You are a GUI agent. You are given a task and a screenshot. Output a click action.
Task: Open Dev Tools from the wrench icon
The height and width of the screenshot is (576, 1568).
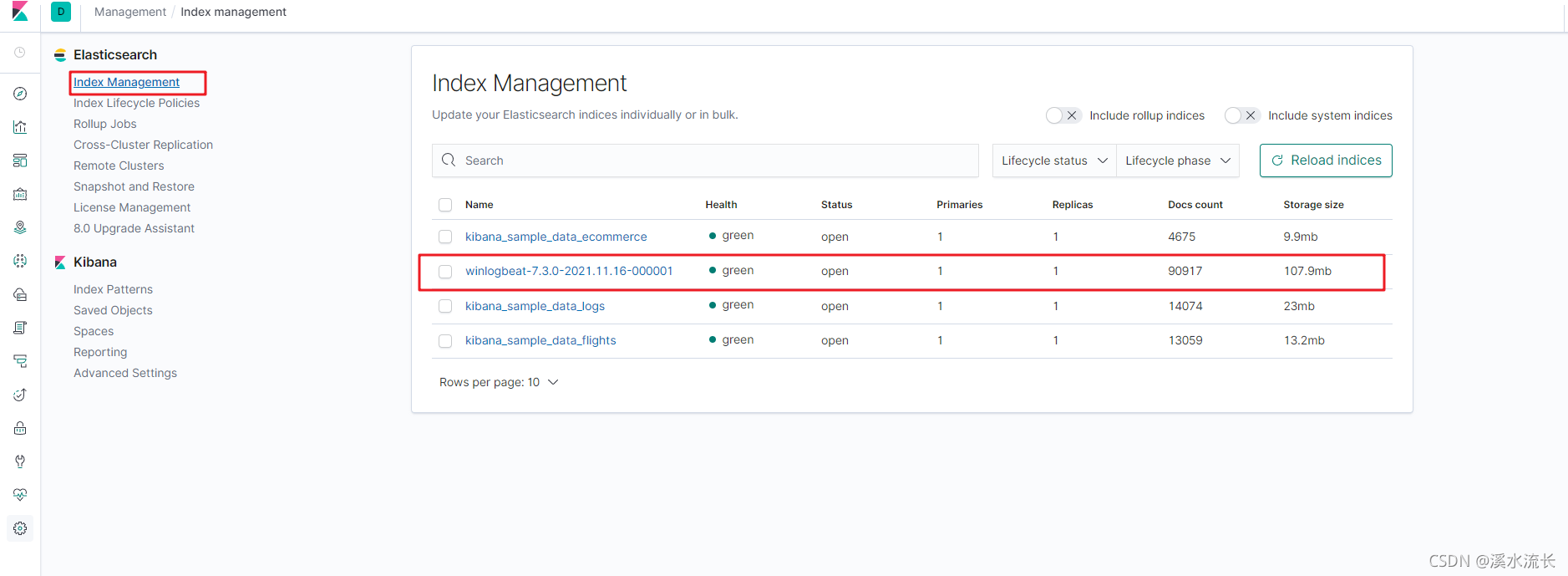pos(20,461)
